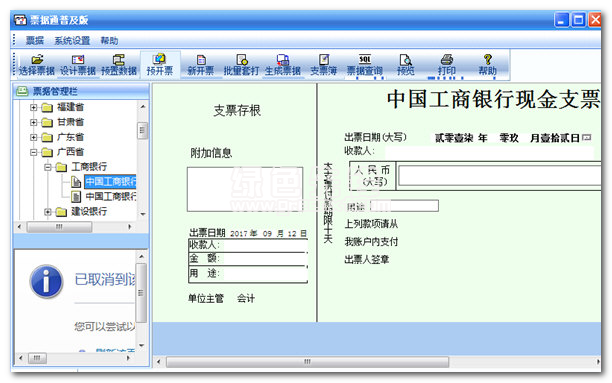Click the 预开票 toolbar button
The height and width of the screenshot is (383, 612).
(160, 65)
